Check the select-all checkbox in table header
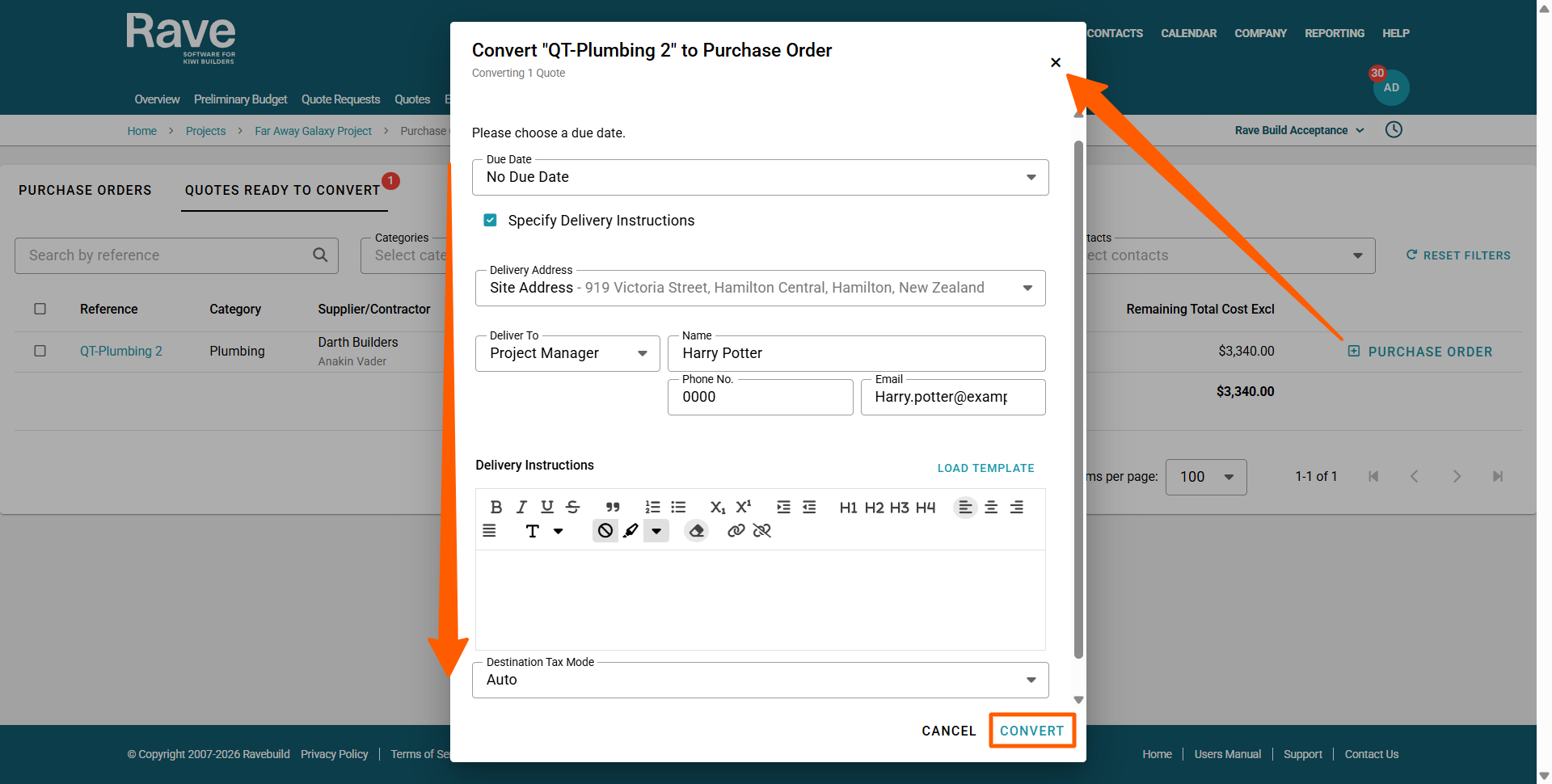This screenshot has height=784, width=1552. pyautogui.click(x=40, y=309)
